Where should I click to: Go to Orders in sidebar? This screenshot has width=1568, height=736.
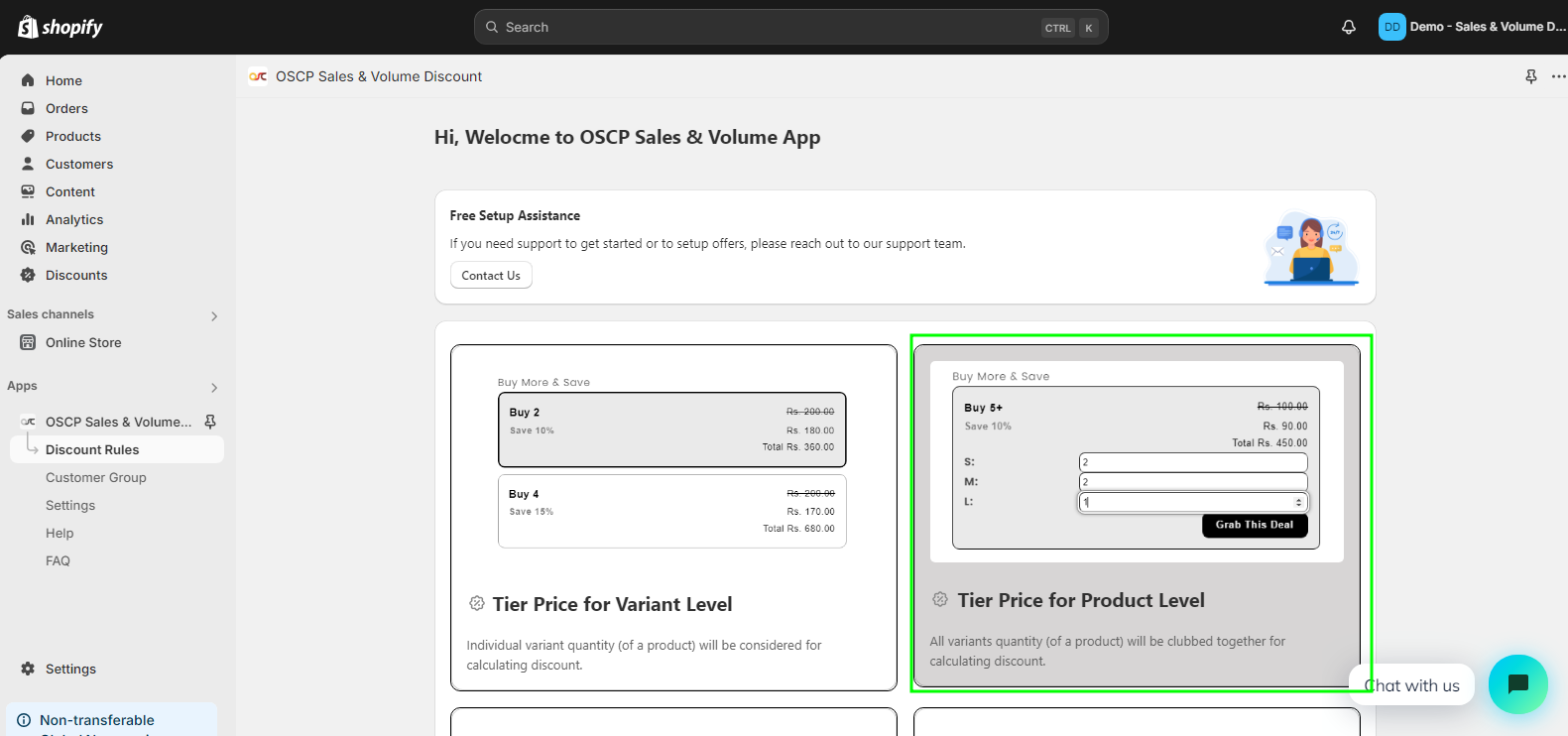pos(66,108)
